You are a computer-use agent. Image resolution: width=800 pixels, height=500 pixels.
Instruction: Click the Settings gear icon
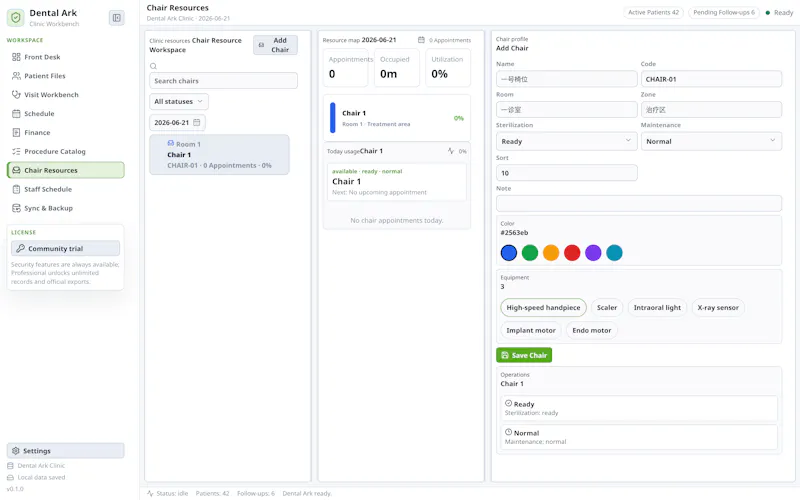click(15, 451)
